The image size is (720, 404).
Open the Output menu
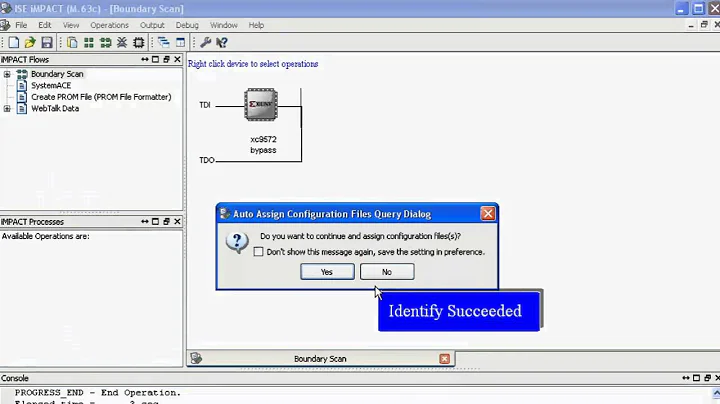152,25
